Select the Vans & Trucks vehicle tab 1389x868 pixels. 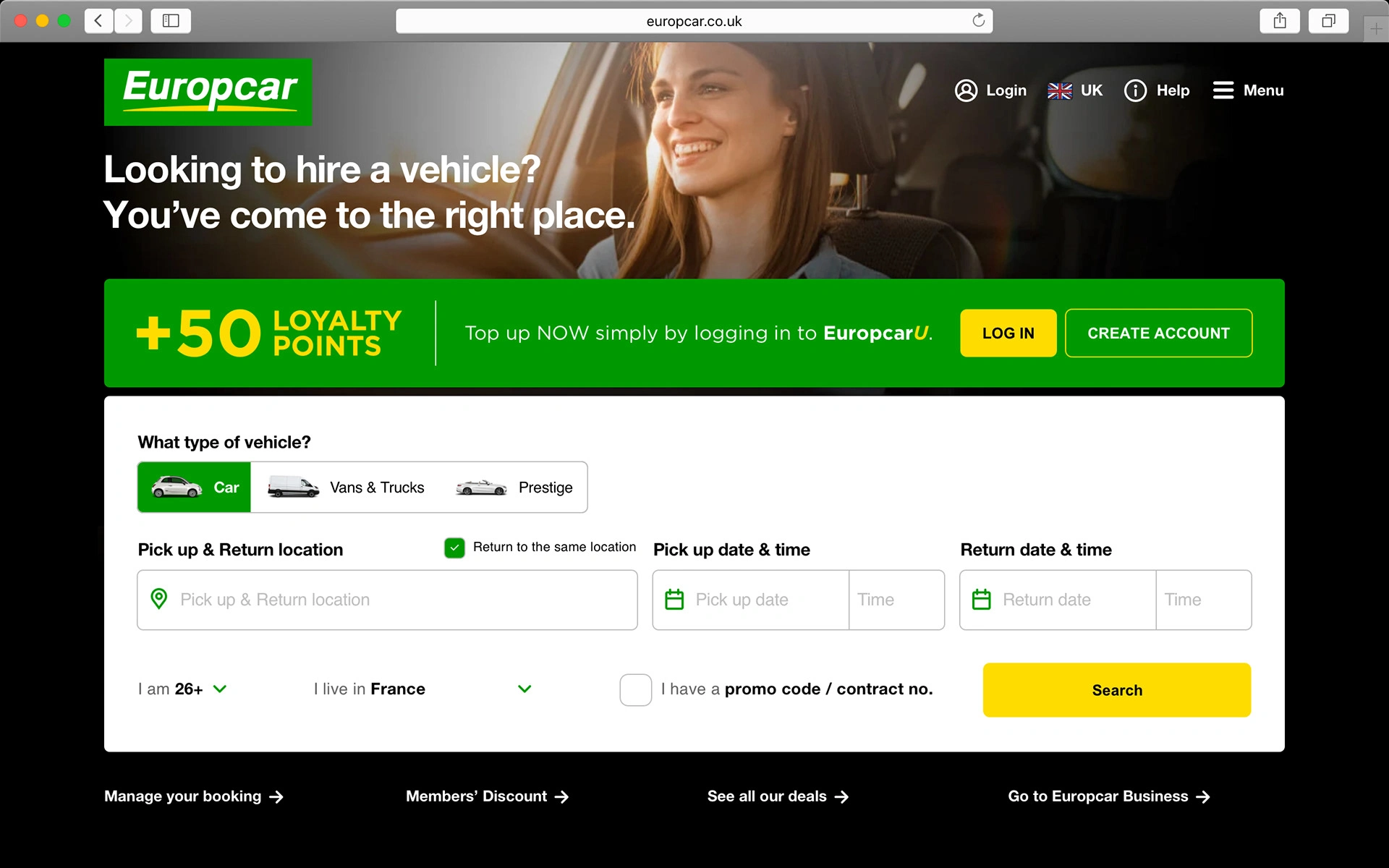click(x=347, y=488)
